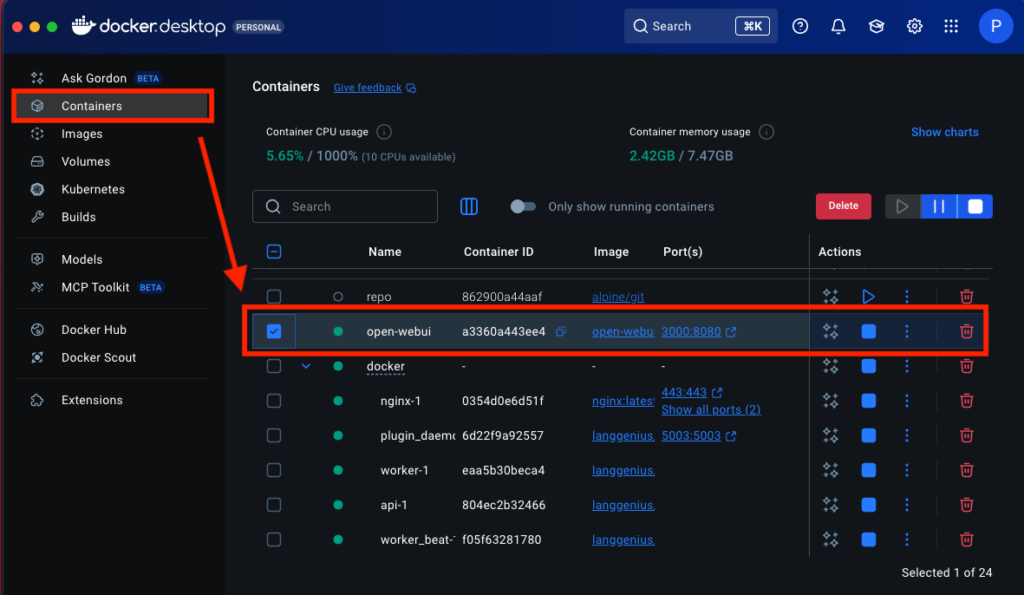The height and width of the screenshot is (595, 1024).
Task: Click the red Delete button
Action: (x=843, y=206)
